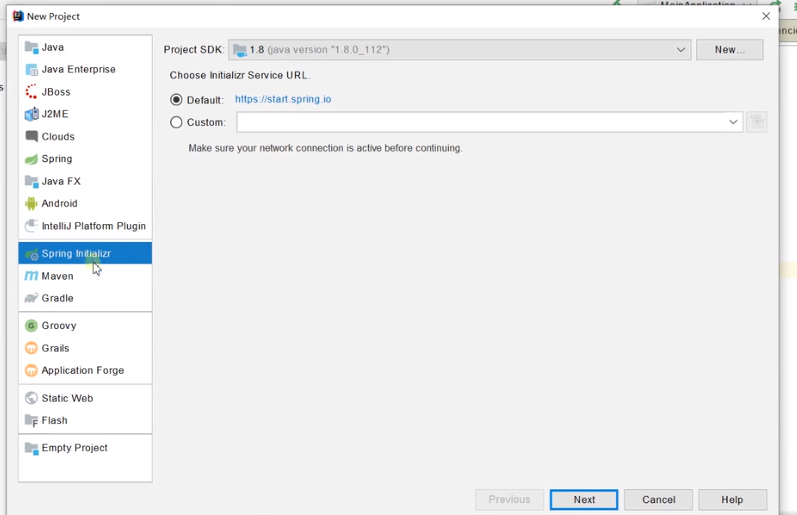Choose the Application Forge entry label

click(83, 370)
